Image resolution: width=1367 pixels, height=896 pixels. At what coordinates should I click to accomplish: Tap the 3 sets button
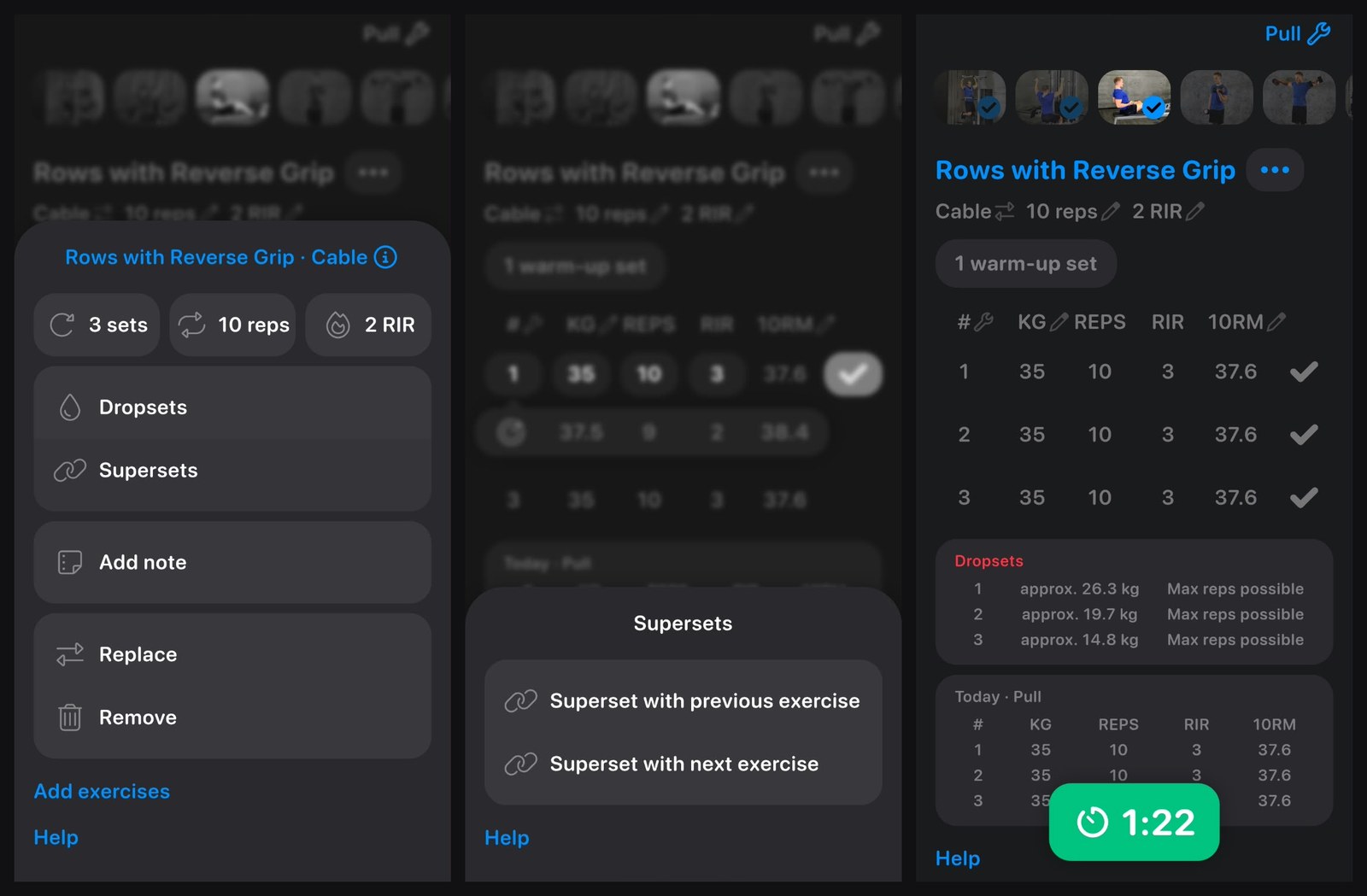pyautogui.click(x=97, y=325)
